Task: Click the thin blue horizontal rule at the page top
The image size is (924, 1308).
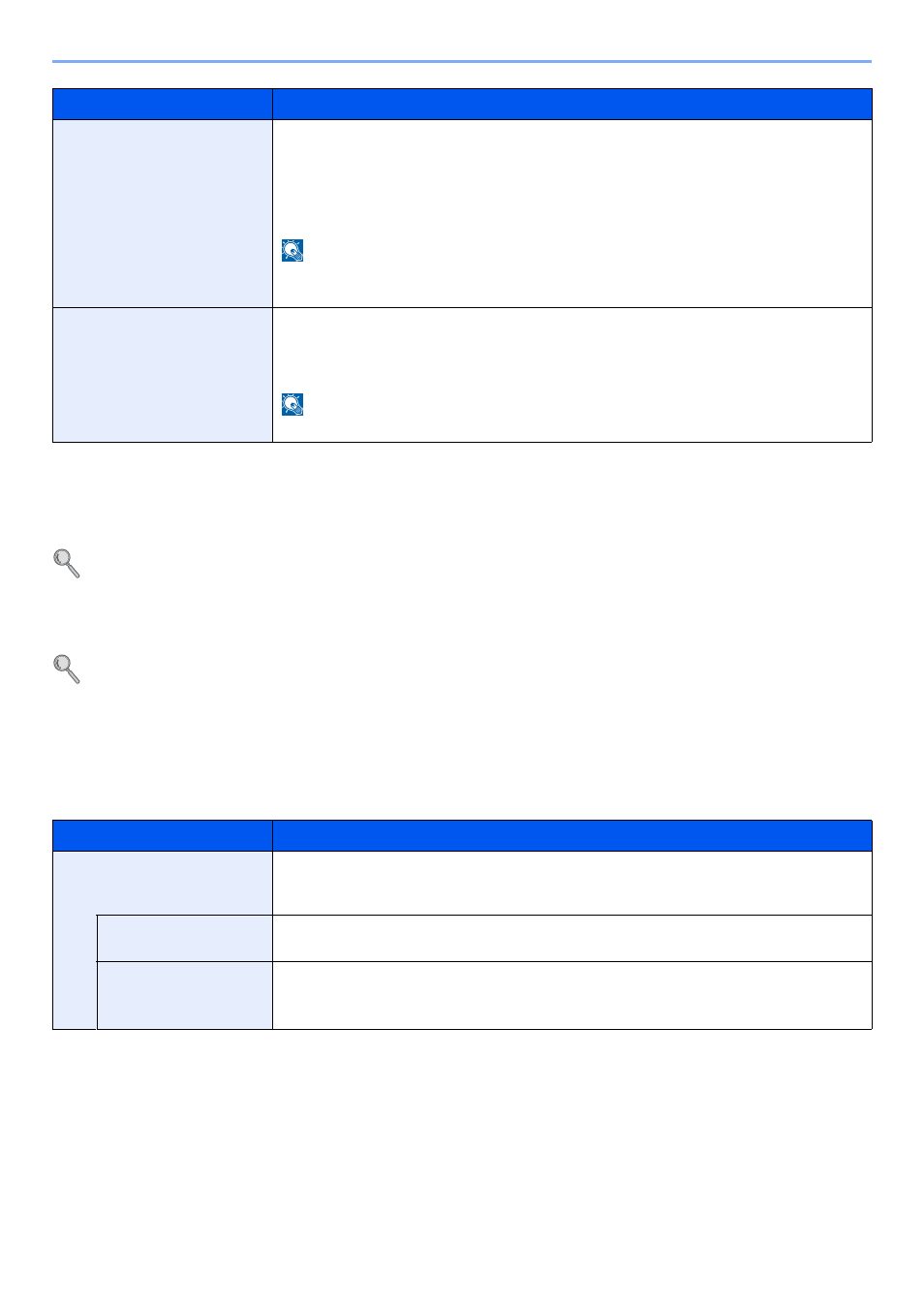Action: (462, 61)
